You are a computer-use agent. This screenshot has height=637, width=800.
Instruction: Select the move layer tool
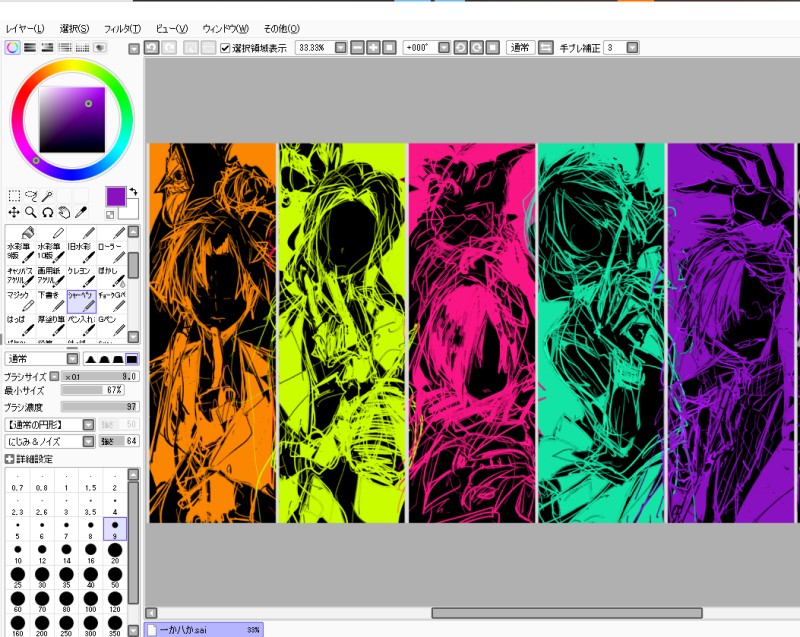point(14,212)
